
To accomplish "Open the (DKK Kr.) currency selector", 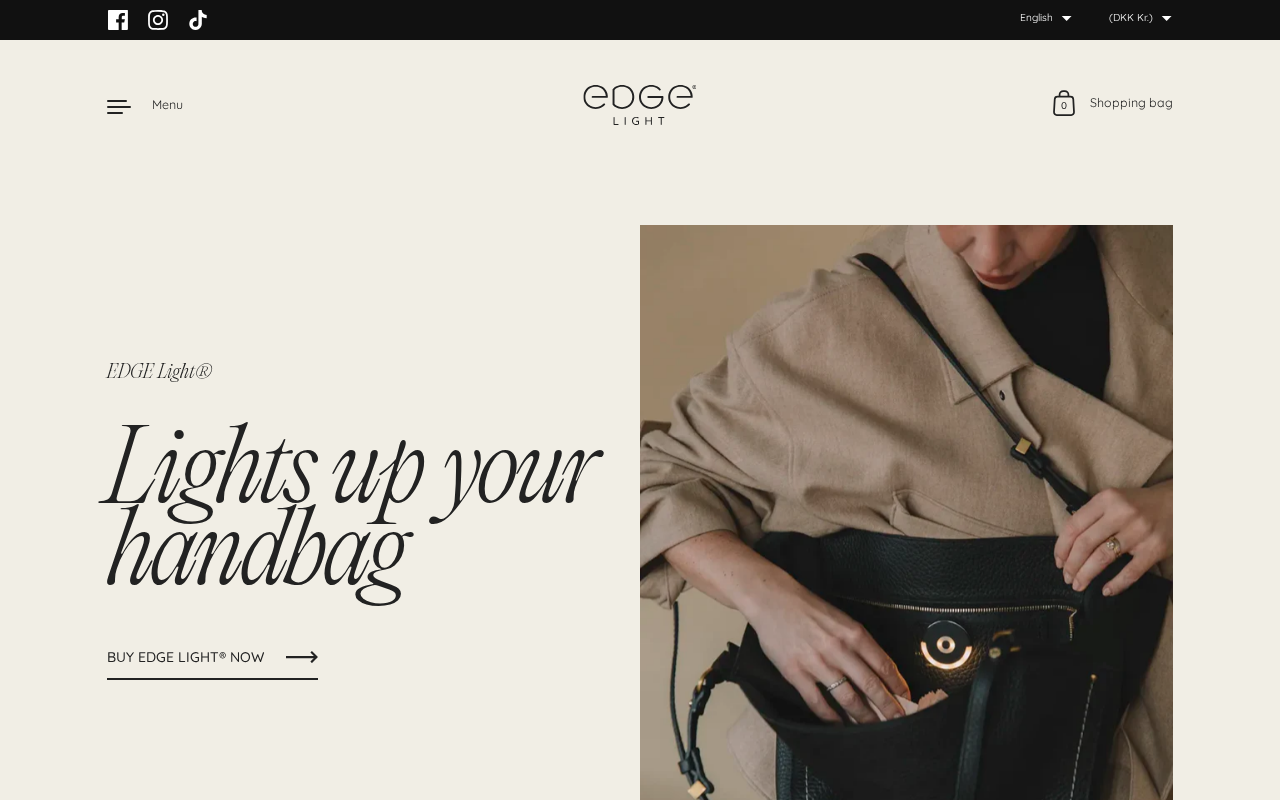I will click(x=1140, y=18).
